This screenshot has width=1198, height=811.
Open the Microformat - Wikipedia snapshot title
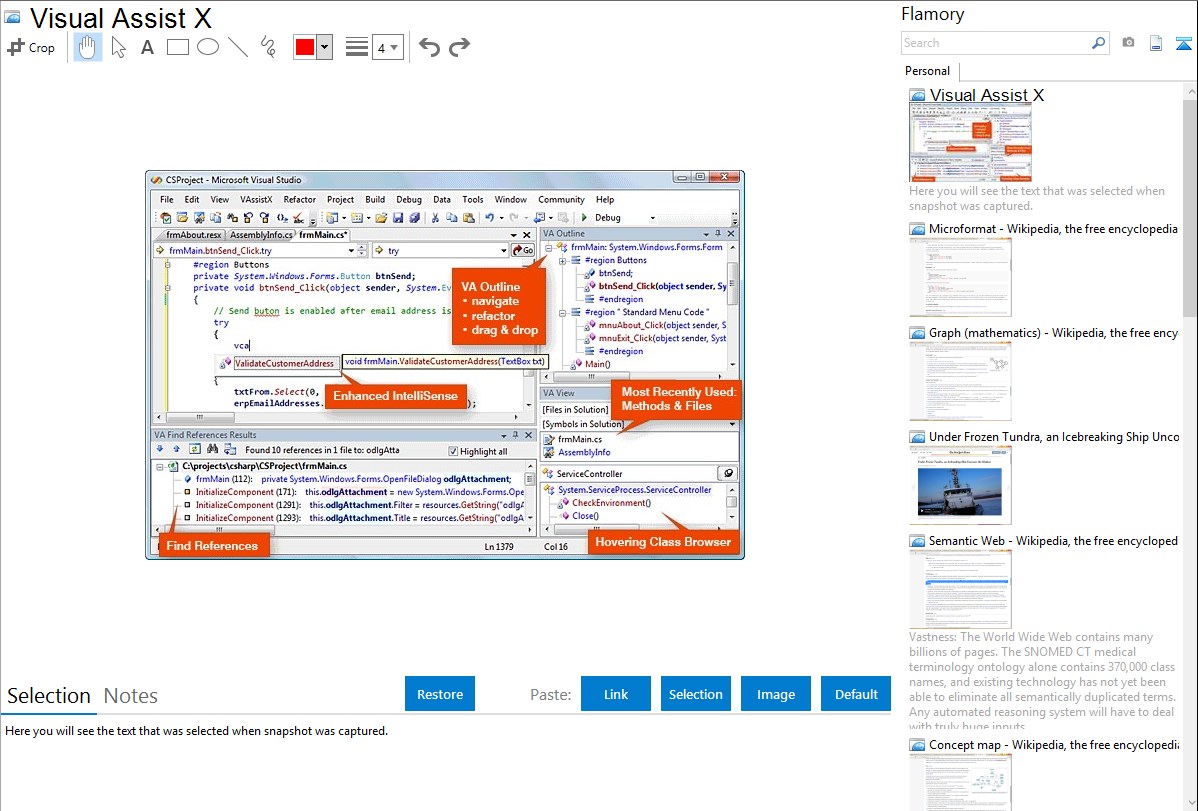[1053, 229]
